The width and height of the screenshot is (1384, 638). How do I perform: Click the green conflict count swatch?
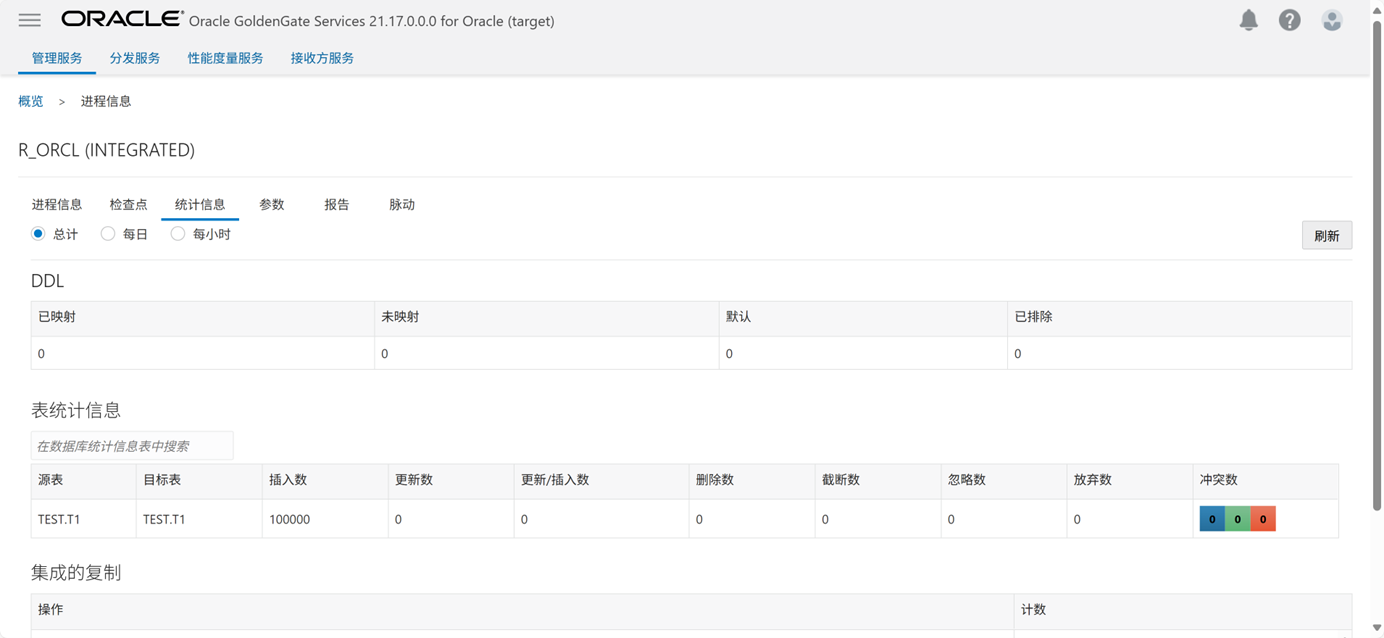point(1238,519)
